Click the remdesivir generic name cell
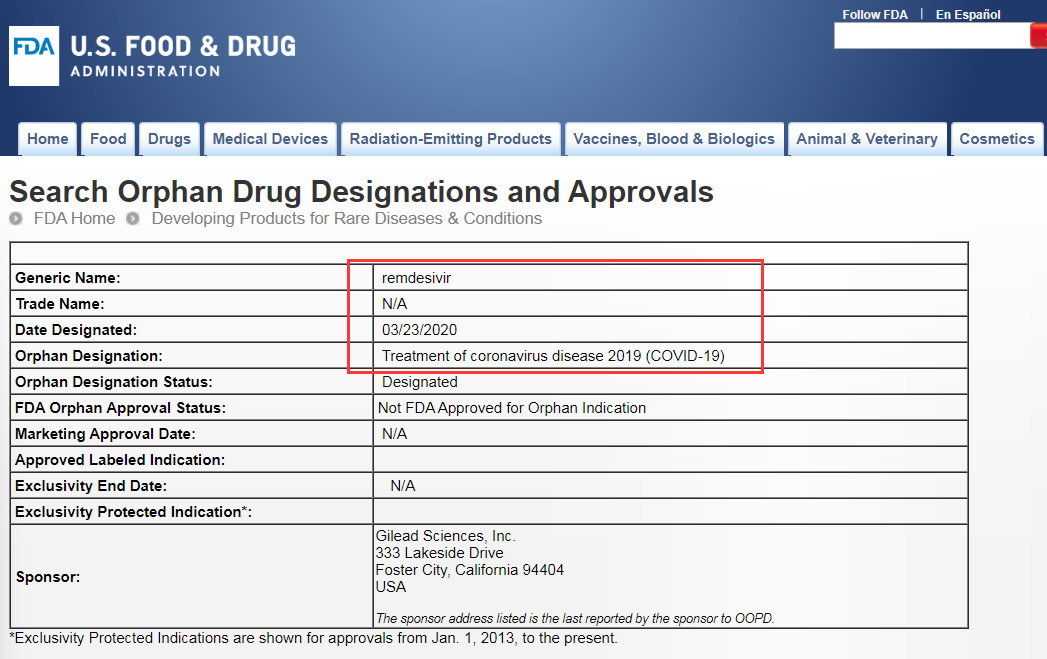Screen dimensions: 1047x659 pos(670,278)
